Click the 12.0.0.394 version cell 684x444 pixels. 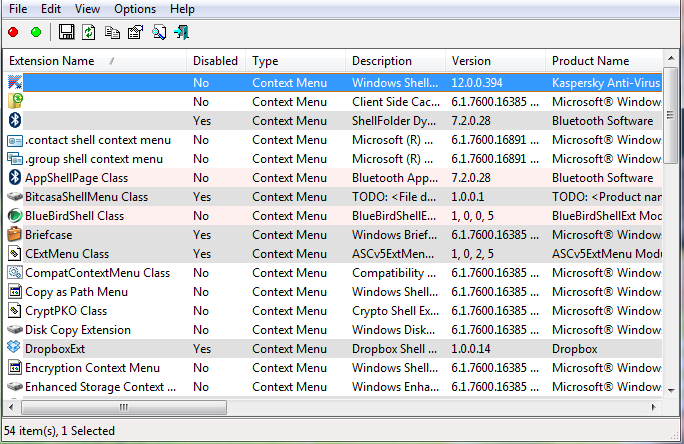click(477, 83)
